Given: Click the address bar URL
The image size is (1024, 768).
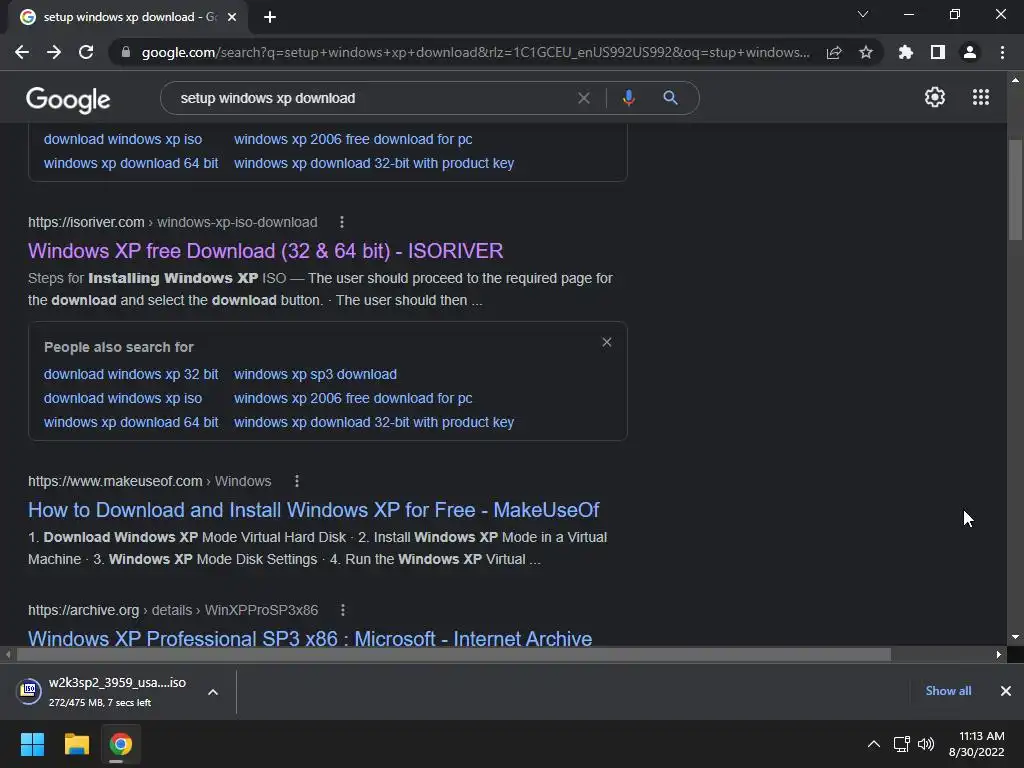Looking at the screenshot, I should [x=475, y=52].
